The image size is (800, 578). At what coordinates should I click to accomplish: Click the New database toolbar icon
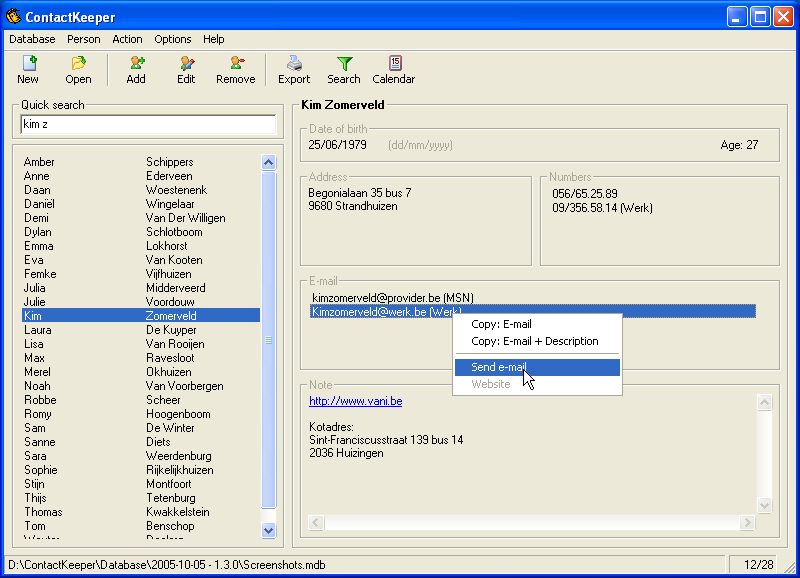[x=28, y=64]
